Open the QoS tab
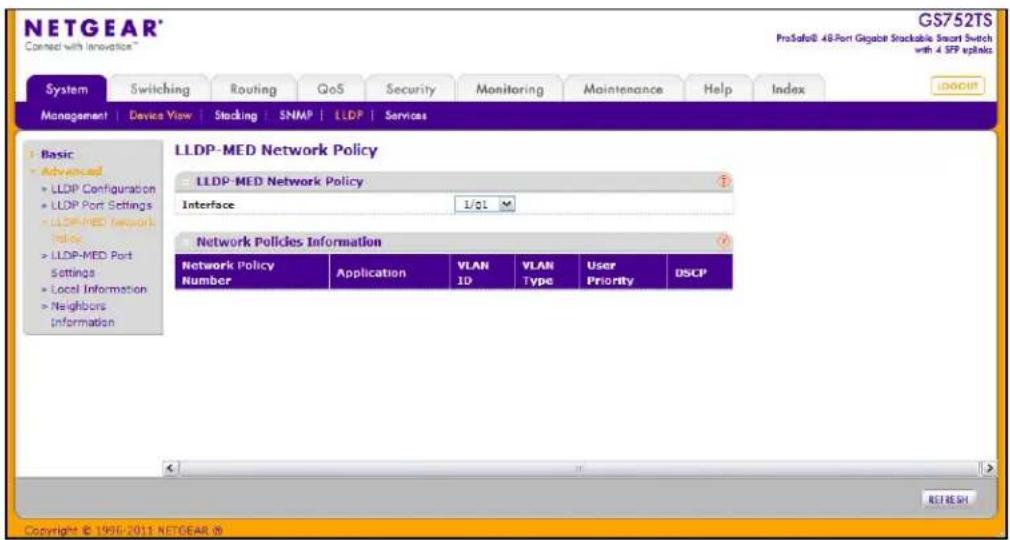Viewport: 1010px width, 540px height. click(332, 90)
